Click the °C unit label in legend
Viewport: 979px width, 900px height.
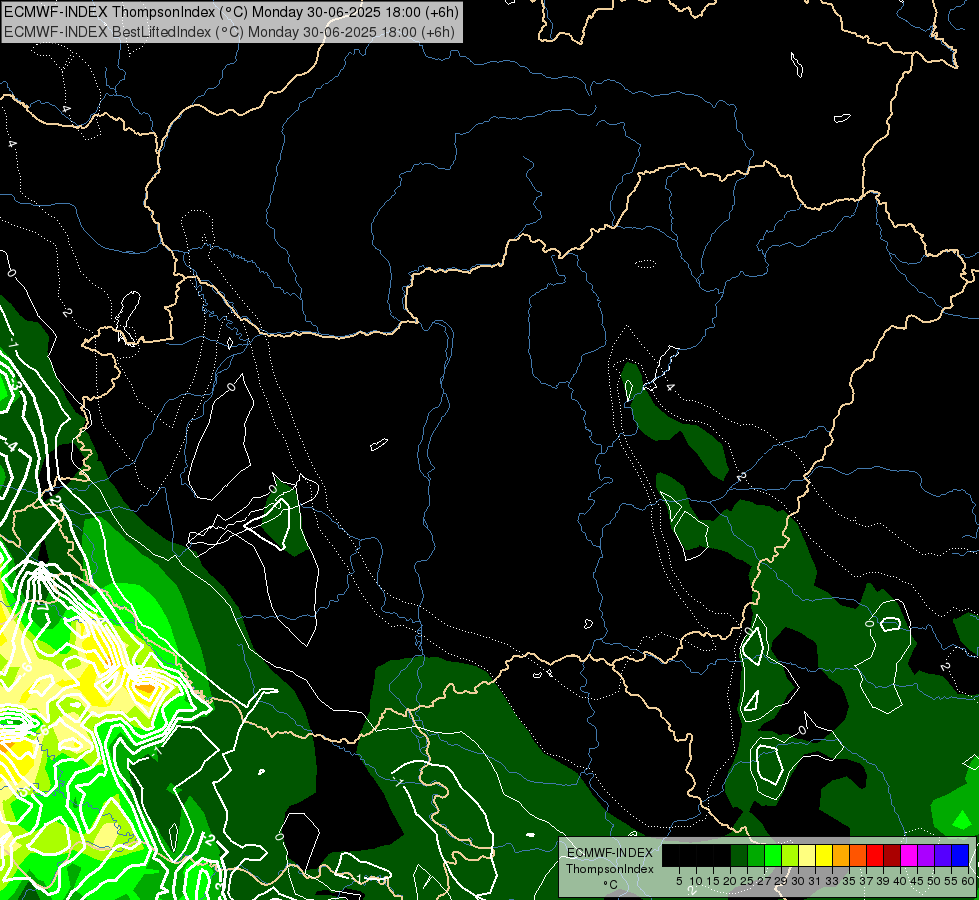coord(611,885)
